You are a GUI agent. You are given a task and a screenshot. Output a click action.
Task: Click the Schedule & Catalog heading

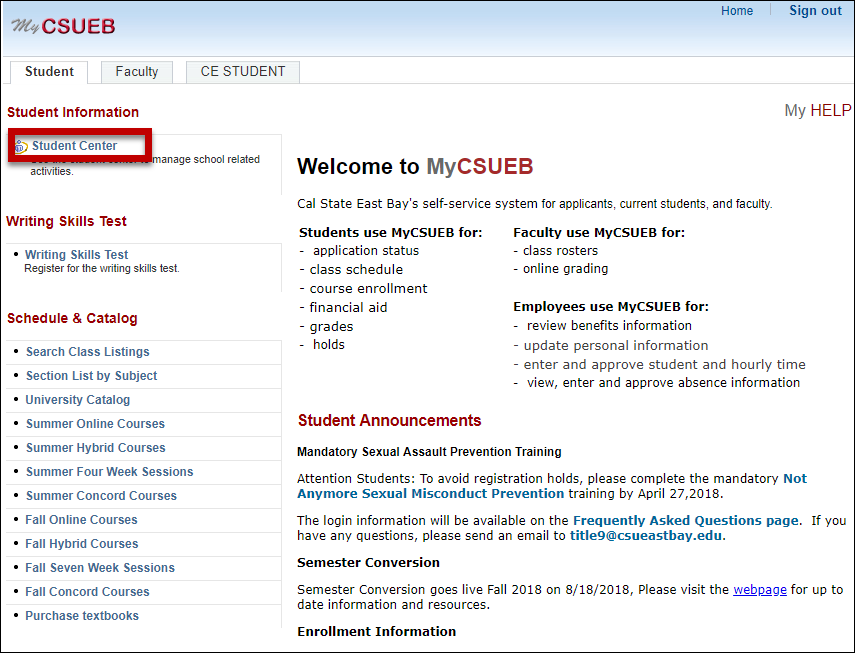coord(72,318)
